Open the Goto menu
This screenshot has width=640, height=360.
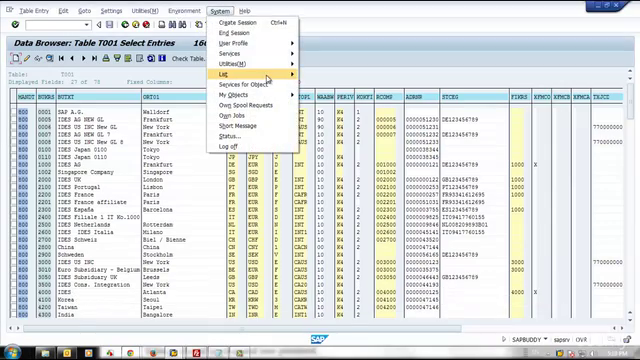click(84, 11)
